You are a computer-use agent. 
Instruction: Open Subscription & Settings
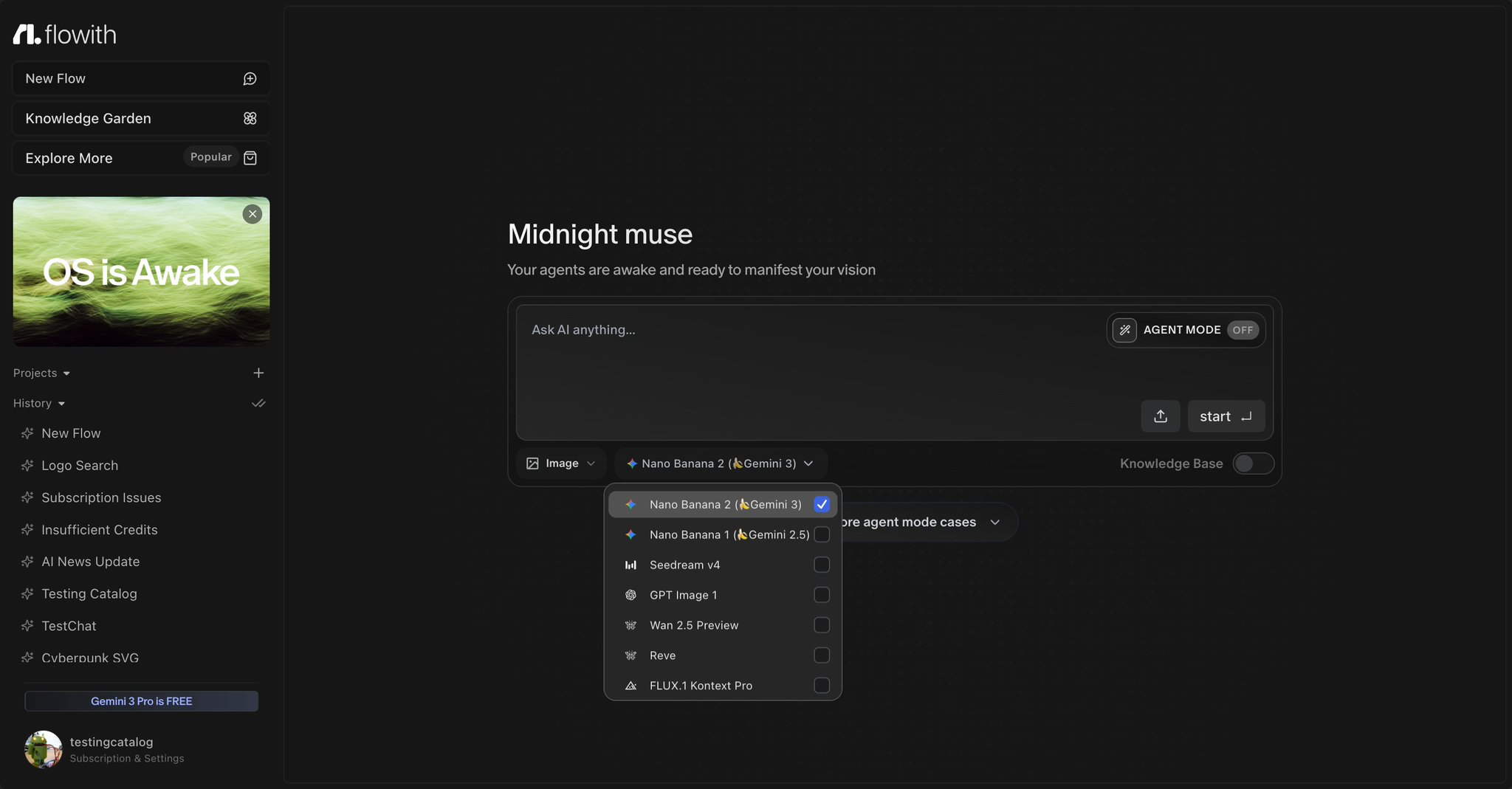(127, 759)
